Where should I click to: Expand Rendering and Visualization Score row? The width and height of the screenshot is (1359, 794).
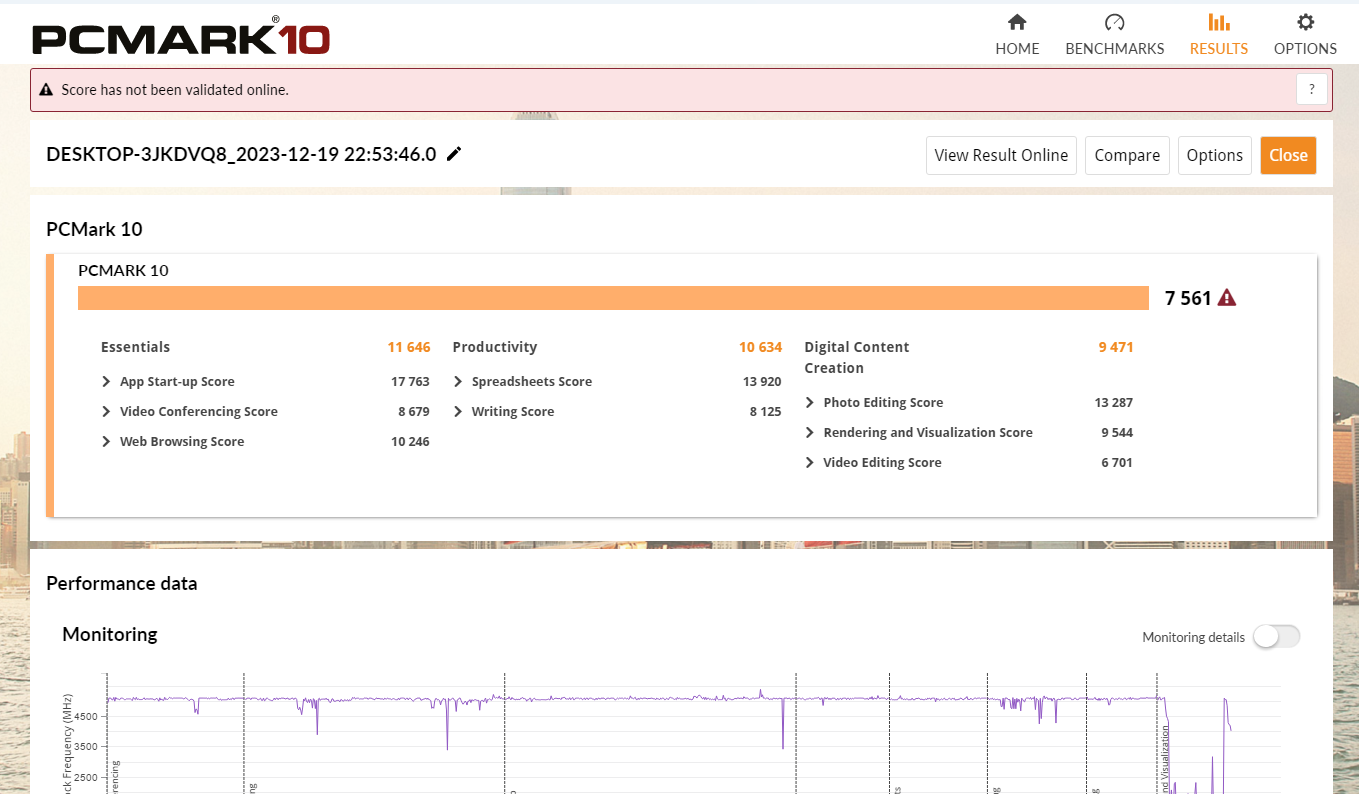point(810,433)
